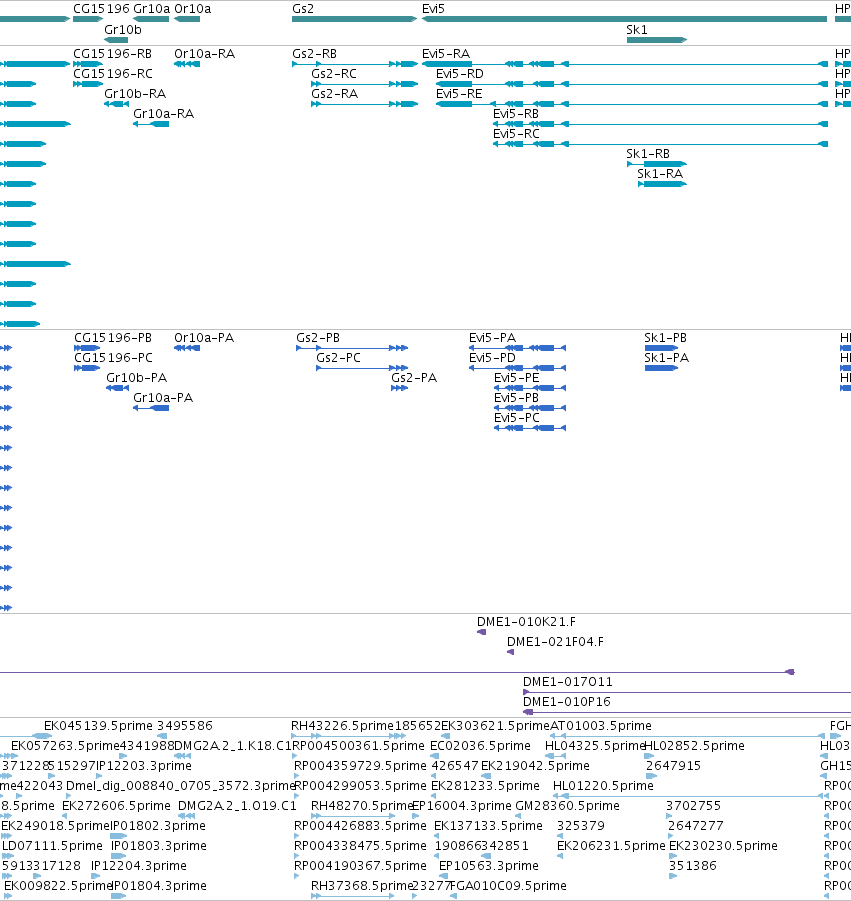851x901 pixels.
Task: Open the Or10a gene label
Action: coord(192,9)
